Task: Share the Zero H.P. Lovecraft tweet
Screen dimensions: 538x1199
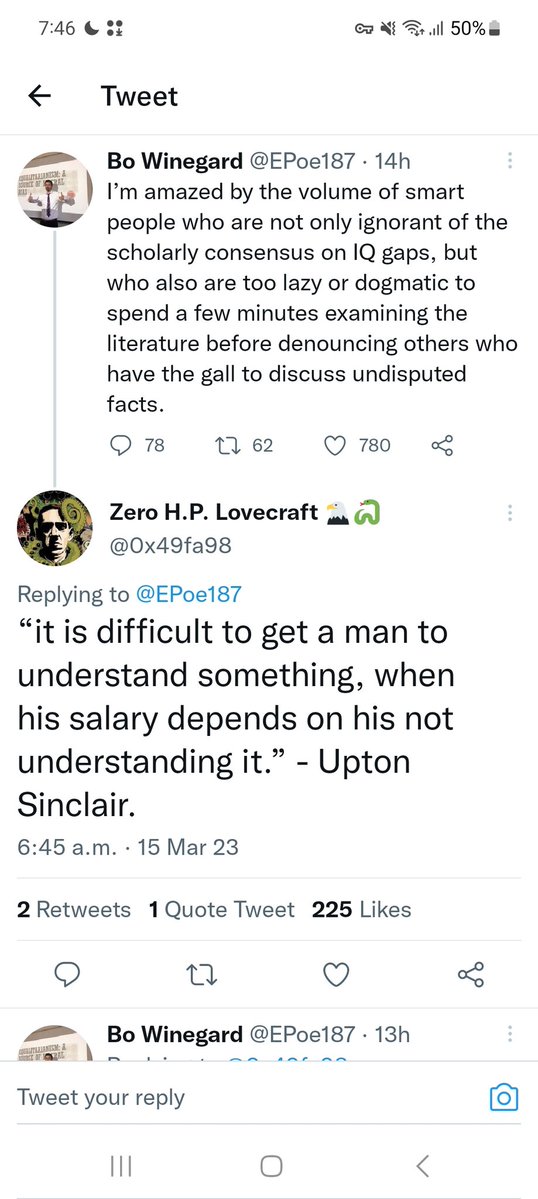Action: click(470, 973)
